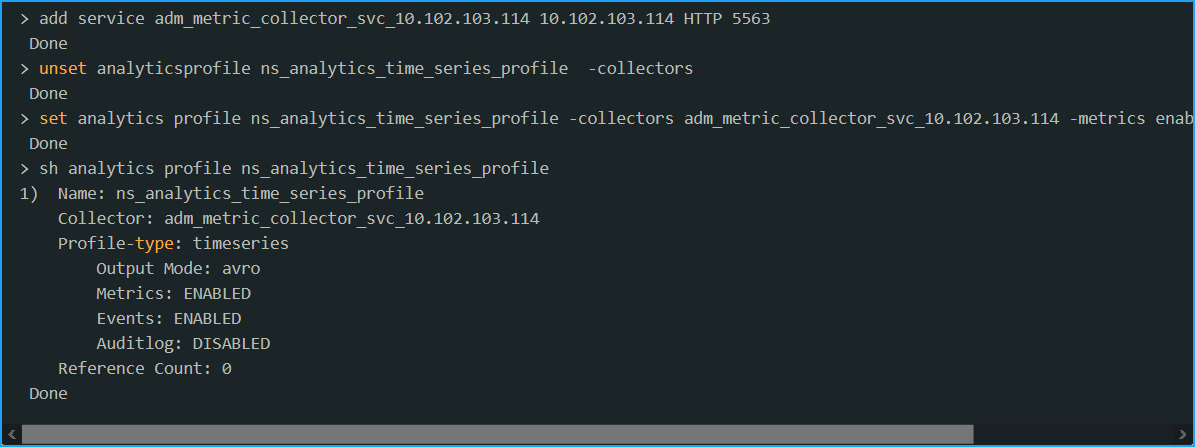Image resolution: width=1195 pixels, height=447 pixels.
Task: Click the 'sh analytics profile' command line
Action: (293, 168)
